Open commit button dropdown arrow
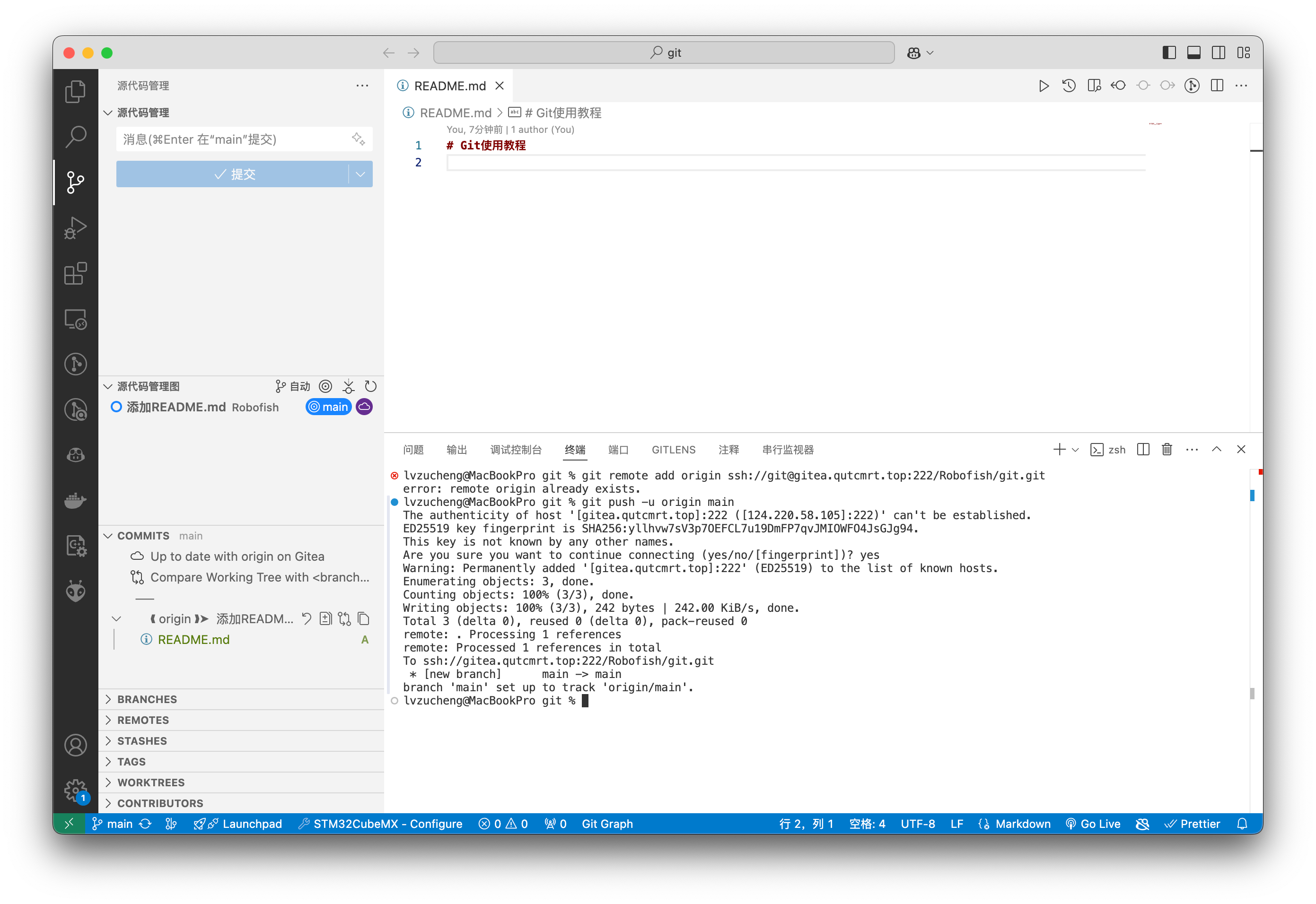 point(360,174)
